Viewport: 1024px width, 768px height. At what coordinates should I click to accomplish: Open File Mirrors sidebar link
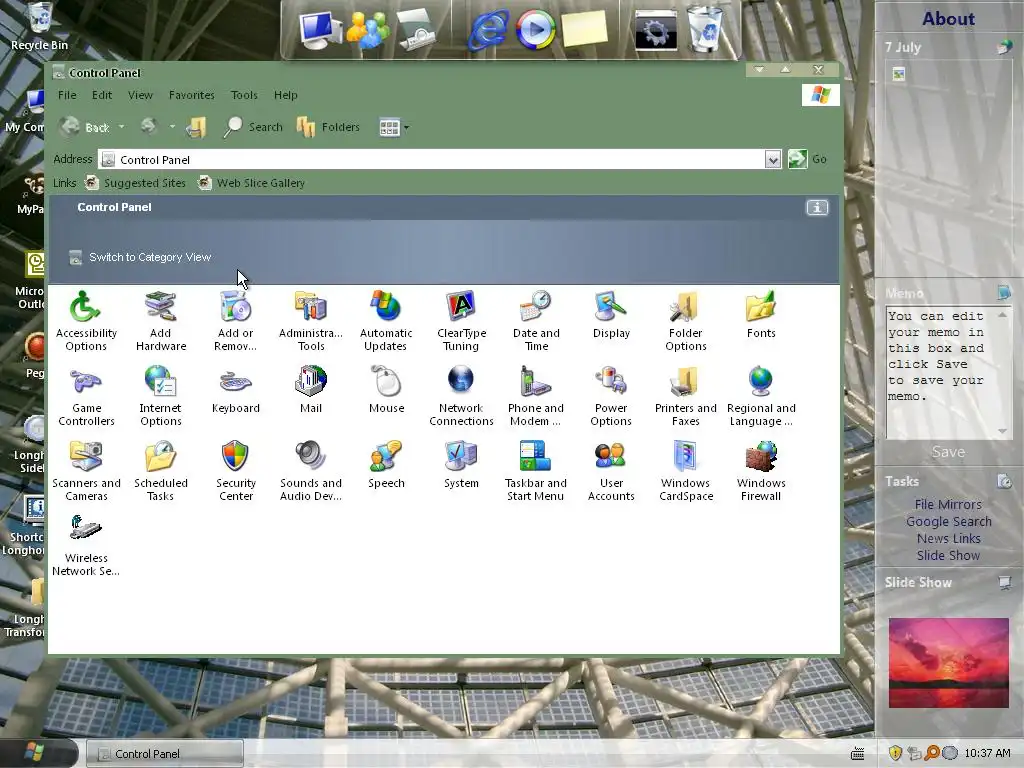(x=948, y=504)
